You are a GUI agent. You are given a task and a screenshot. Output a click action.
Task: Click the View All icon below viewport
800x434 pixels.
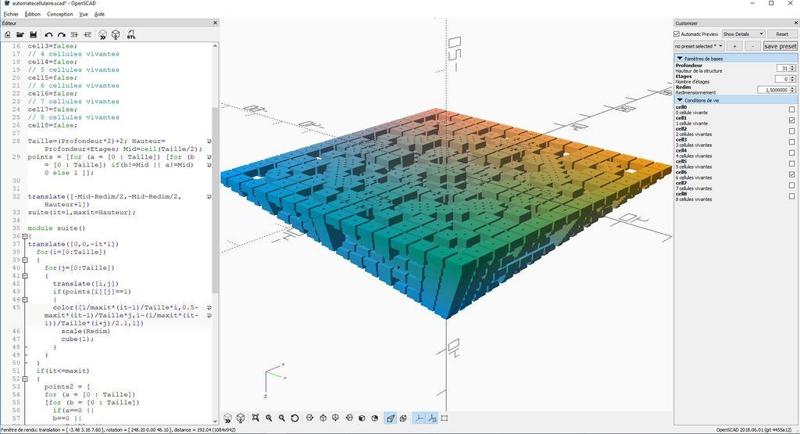point(256,418)
